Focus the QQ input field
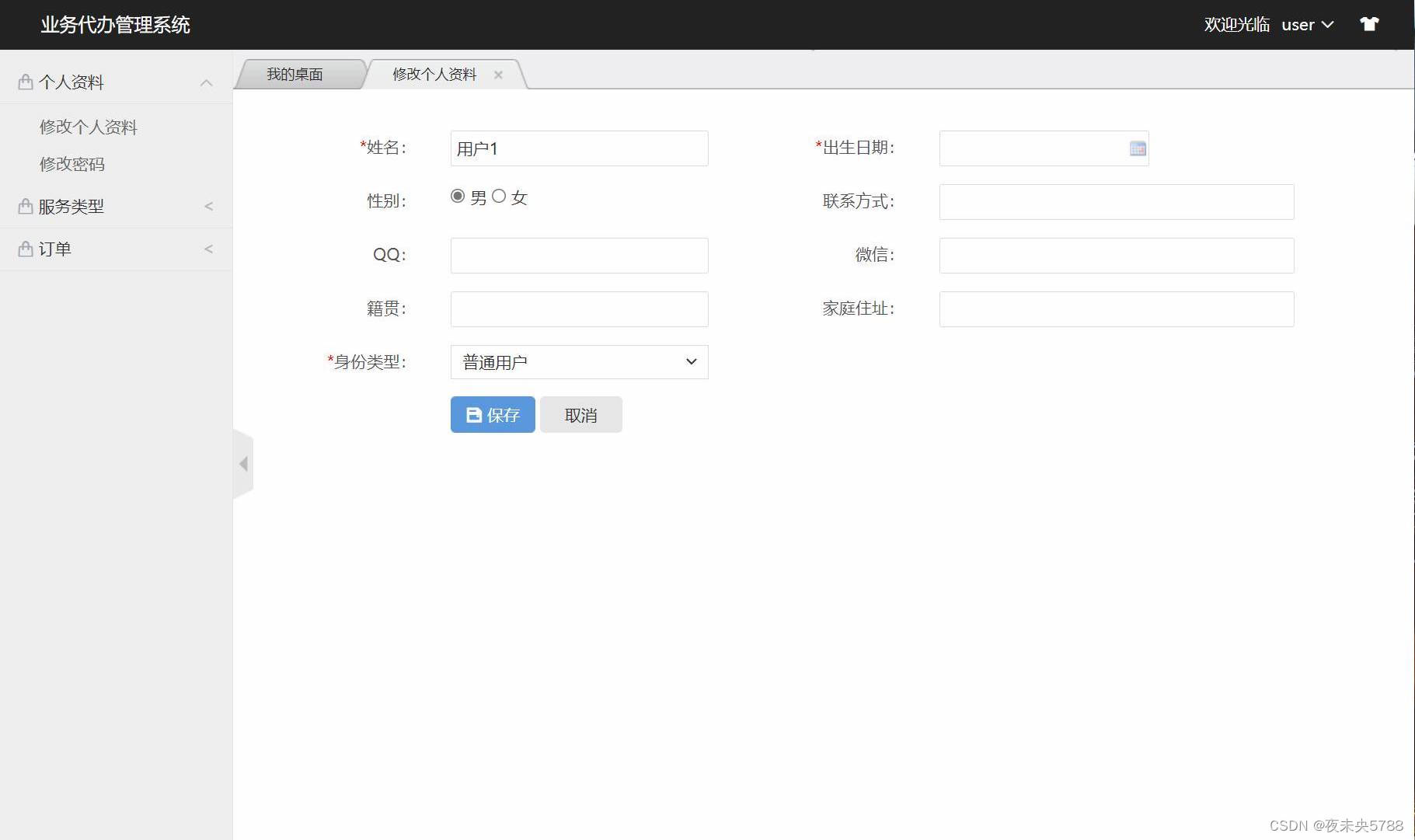Image resolution: width=1415 pixels, height=840 pixels. click(579, 256)
